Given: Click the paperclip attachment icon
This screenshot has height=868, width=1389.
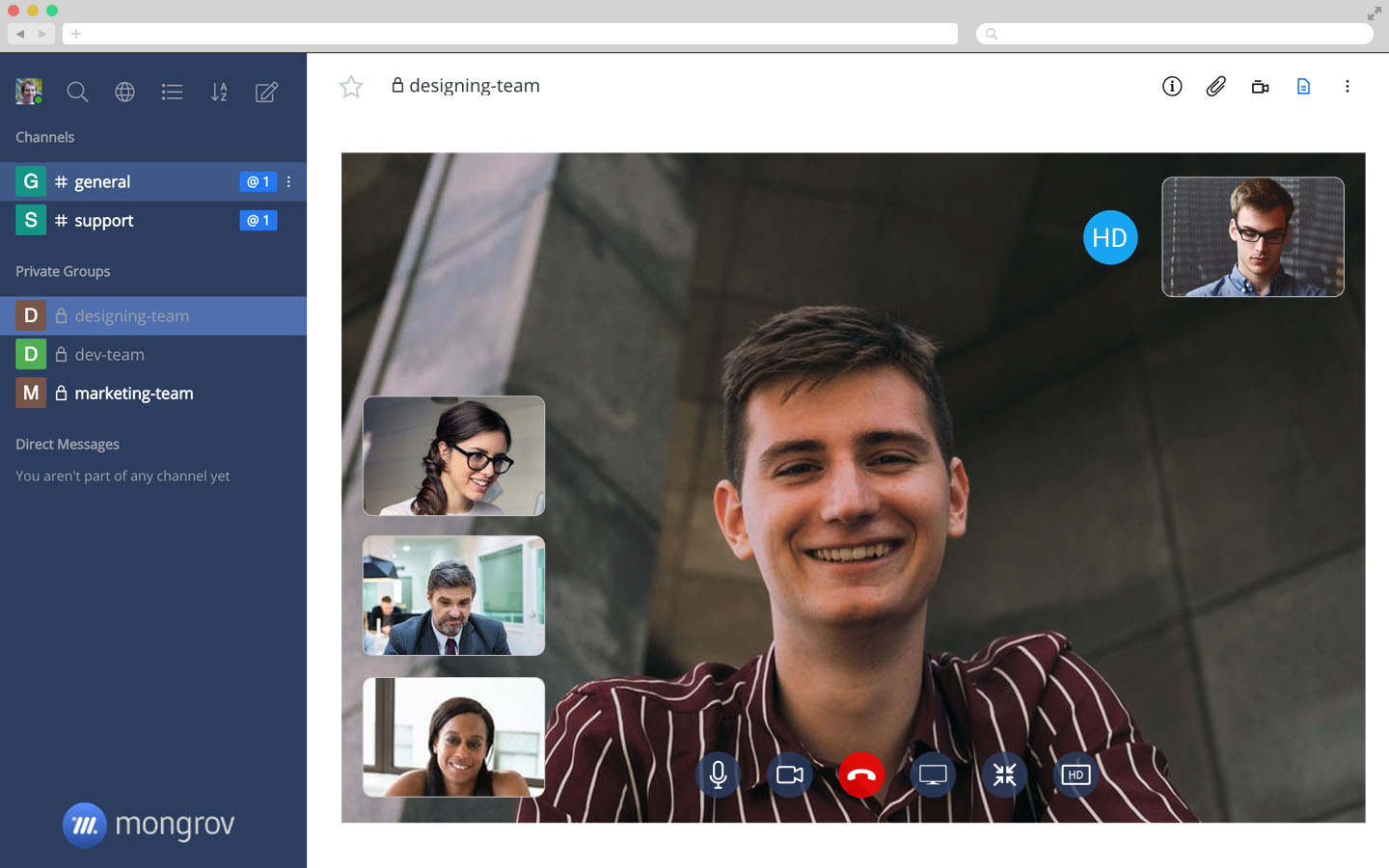Looking at the screenshot, I should tap(1216, 87).
